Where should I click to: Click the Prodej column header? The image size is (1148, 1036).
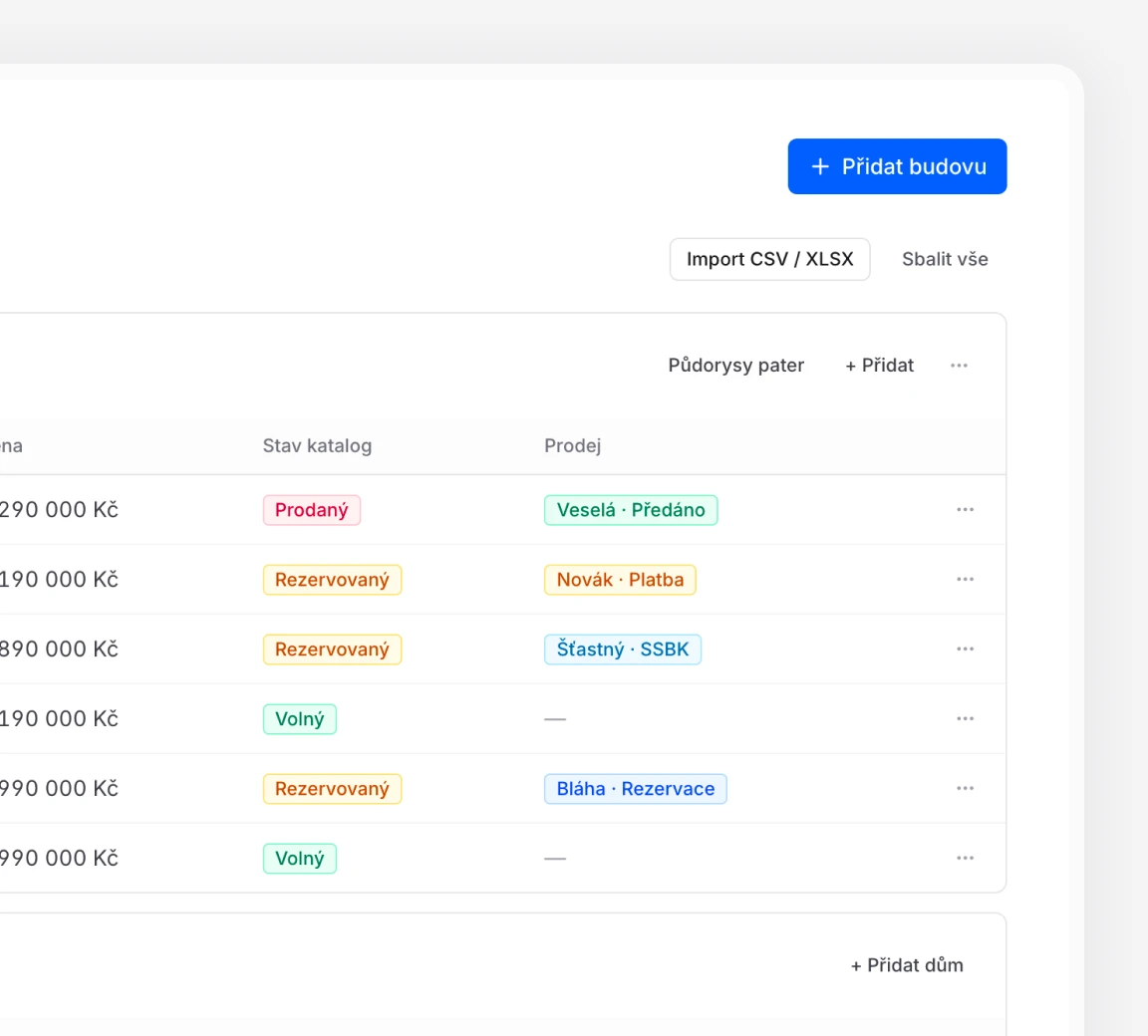(x=573, y=445)
